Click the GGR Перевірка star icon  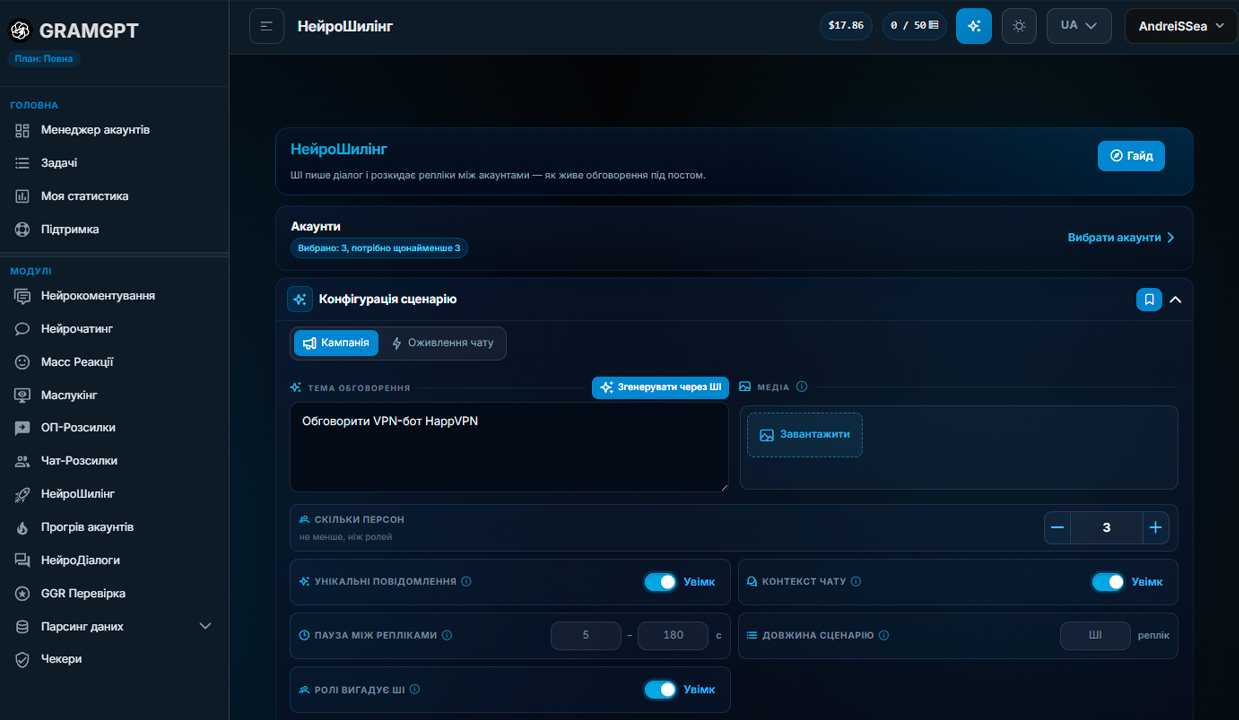(x=22, y=593)
